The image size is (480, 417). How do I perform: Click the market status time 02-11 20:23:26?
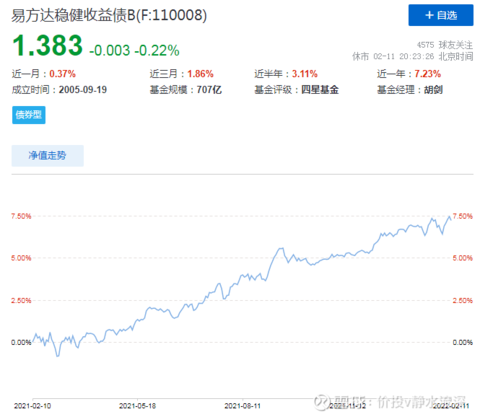coord(404,56)
